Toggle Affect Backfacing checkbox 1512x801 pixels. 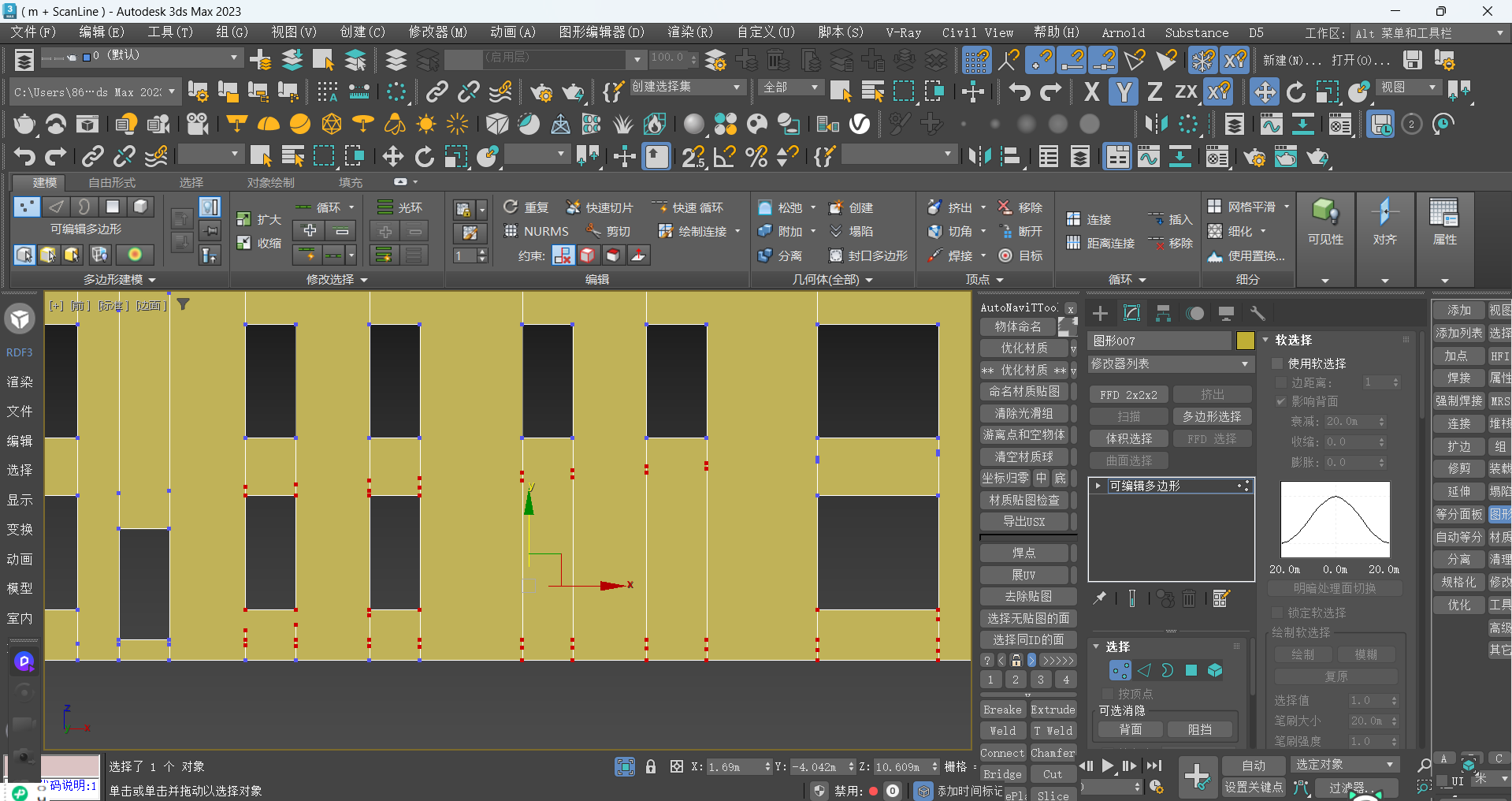point(1281,401)
